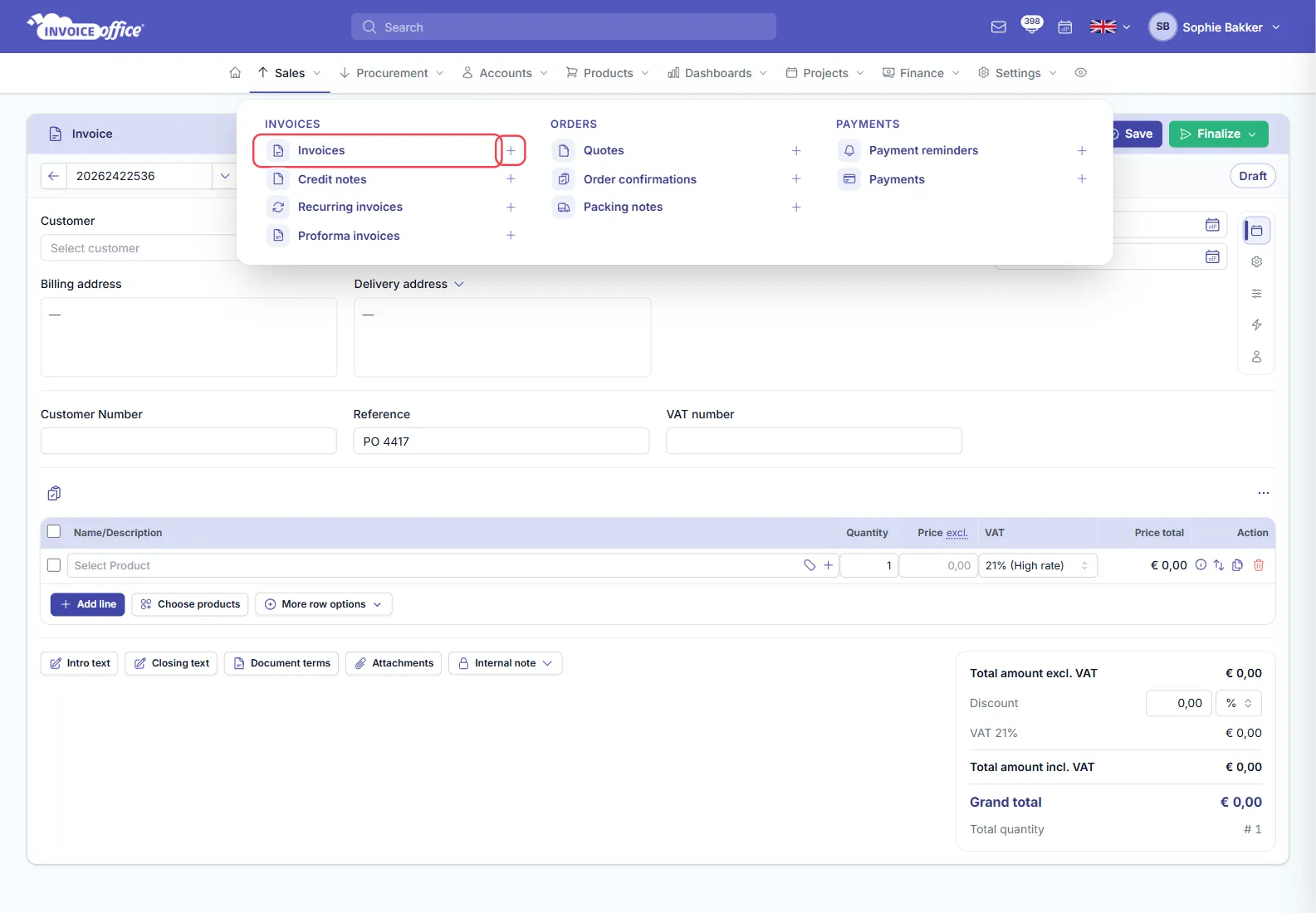Add a new proforma invoice plus icon
This screenshot has height=913, width=1316.
click(x=511, y=236)
